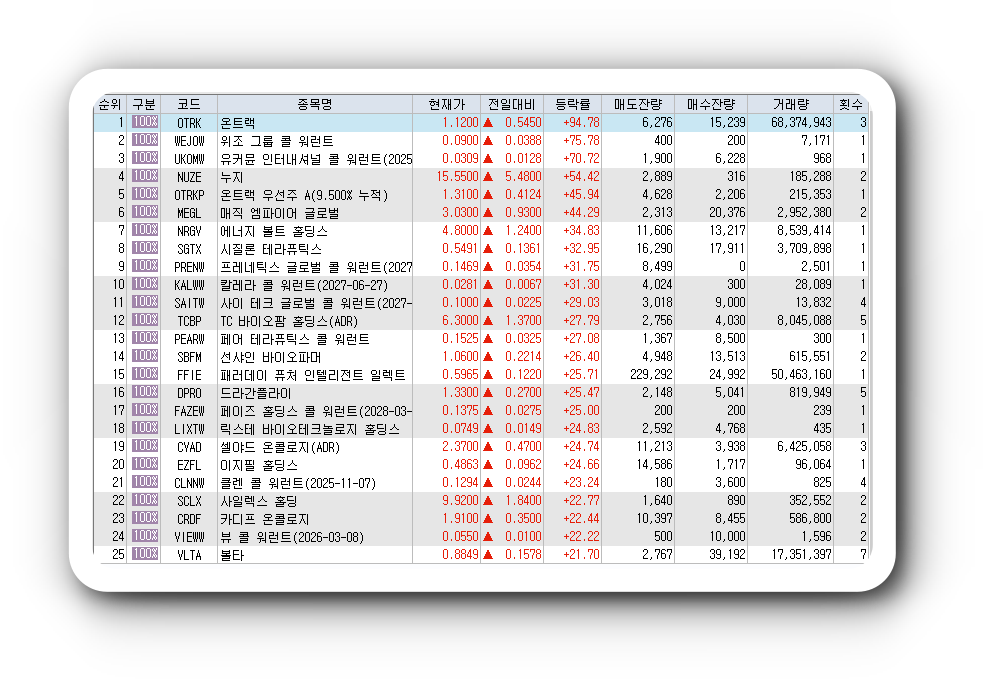Select stock name 에너지 볼트 홀딩스
The height and width of the screenshot is (679, 983).
pos(274,231)
